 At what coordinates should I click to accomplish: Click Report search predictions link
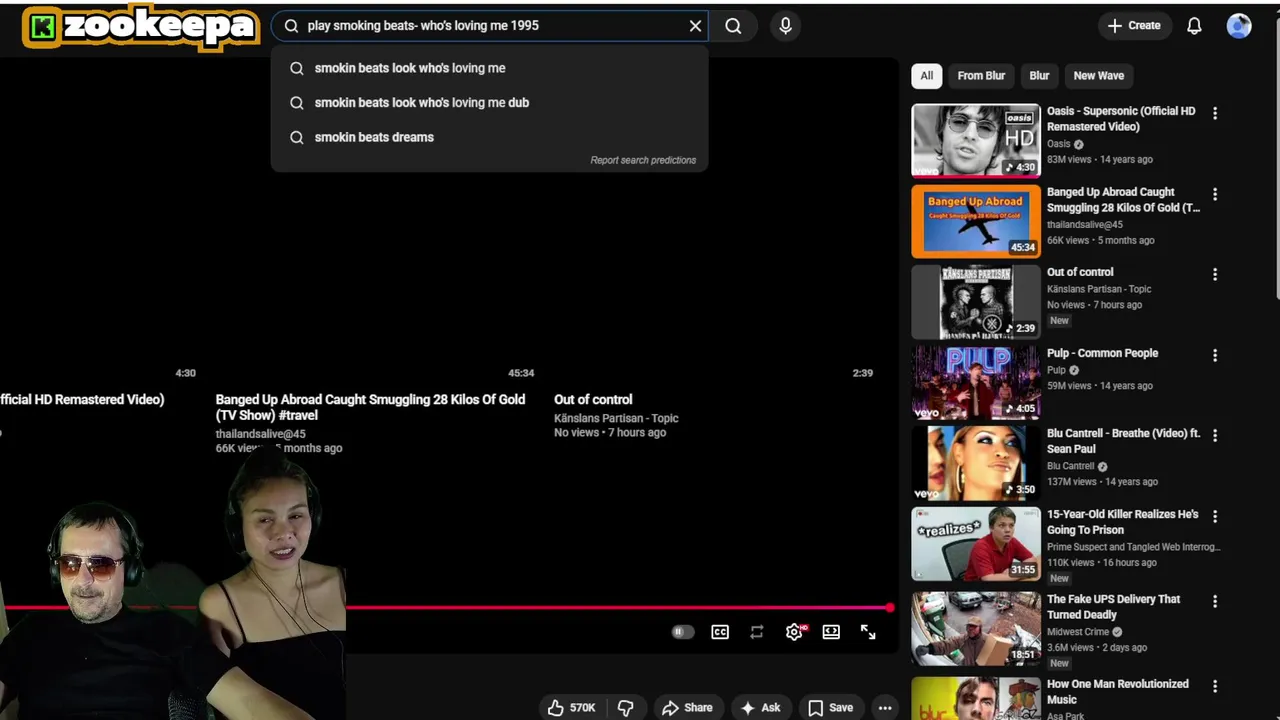[643, 160]
